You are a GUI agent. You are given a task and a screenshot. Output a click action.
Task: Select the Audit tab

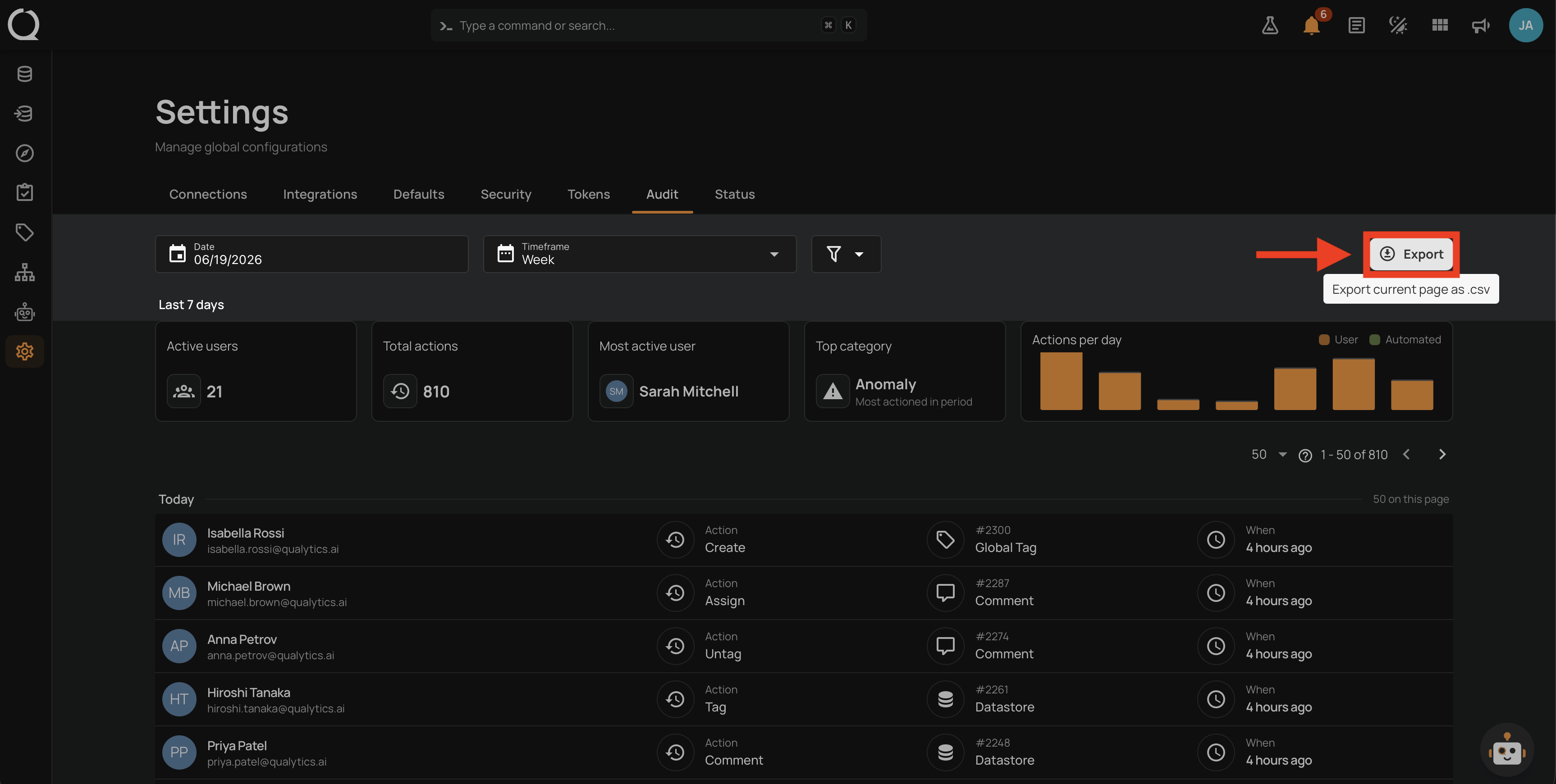pyautogui.click(x=662, y=194)
